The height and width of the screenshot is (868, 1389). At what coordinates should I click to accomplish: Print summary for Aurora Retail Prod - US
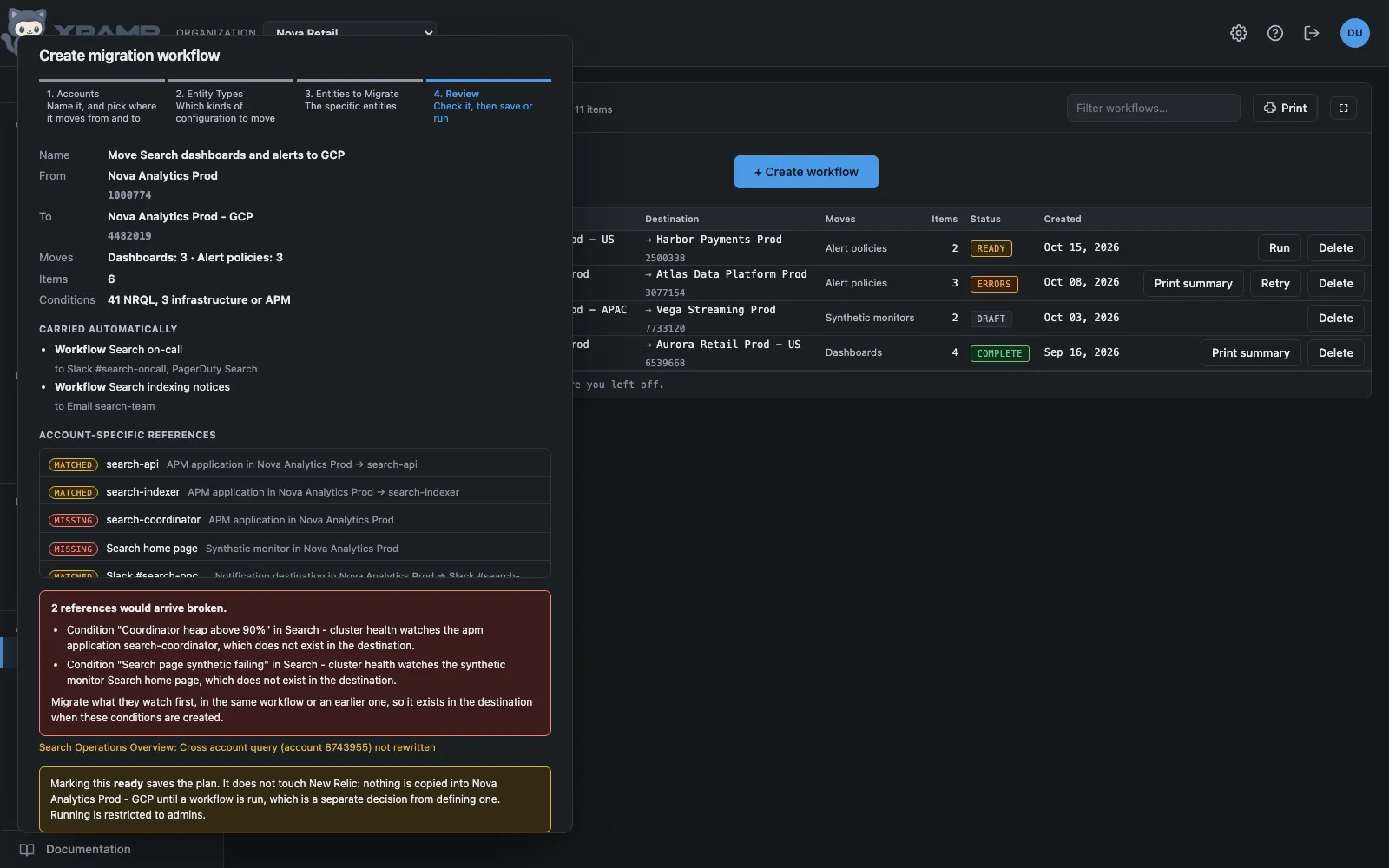[x=1251, y=352]
